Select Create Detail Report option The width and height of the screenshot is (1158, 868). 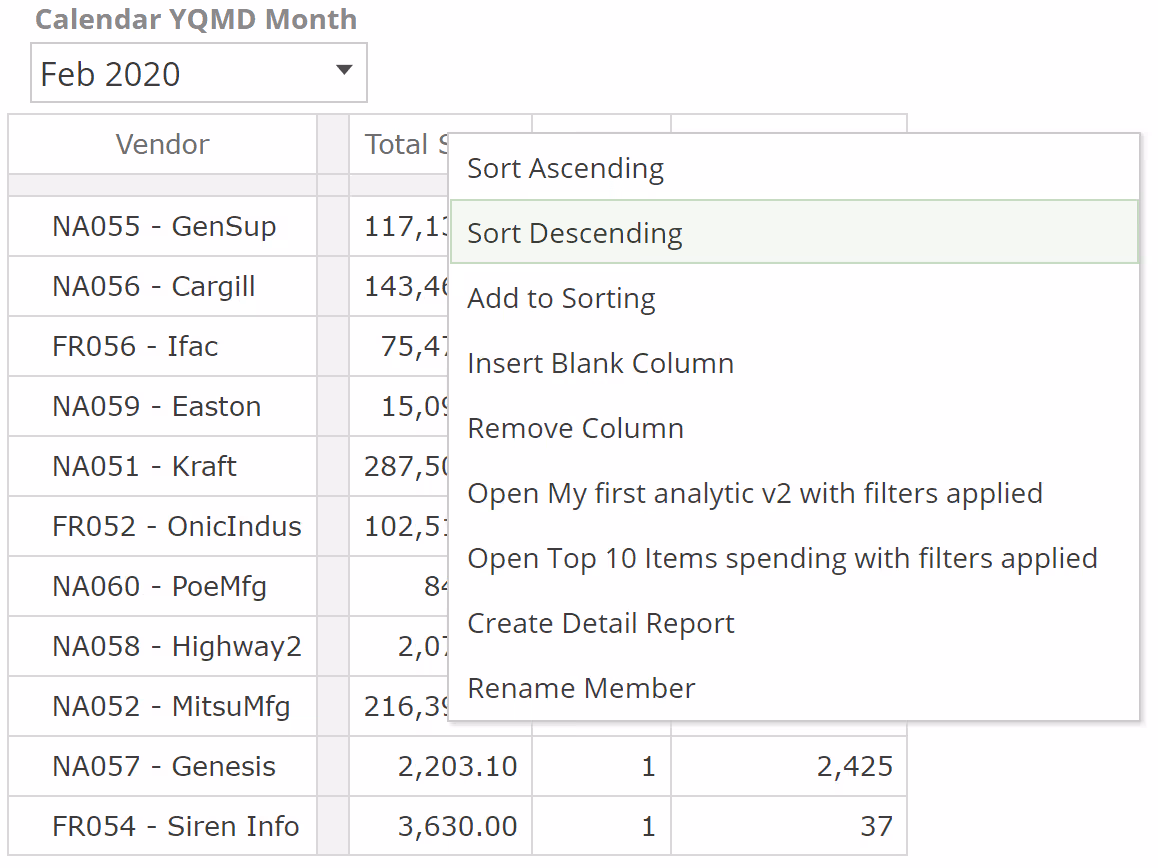600,624
